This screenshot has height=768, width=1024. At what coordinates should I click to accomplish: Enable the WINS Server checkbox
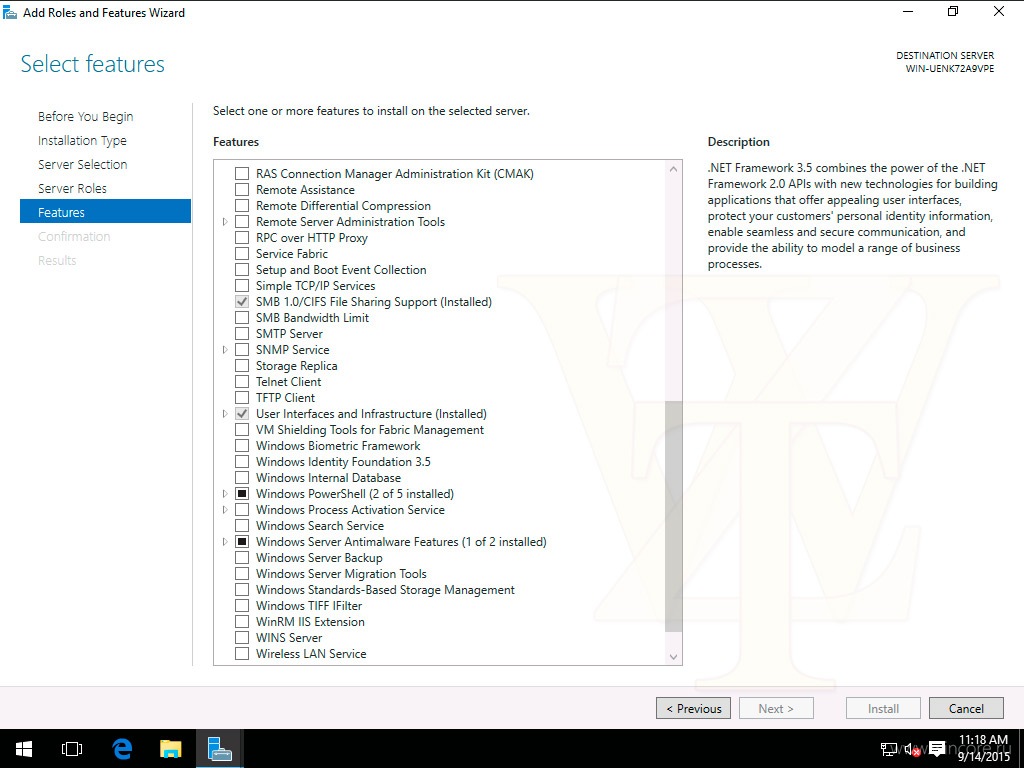242,638
